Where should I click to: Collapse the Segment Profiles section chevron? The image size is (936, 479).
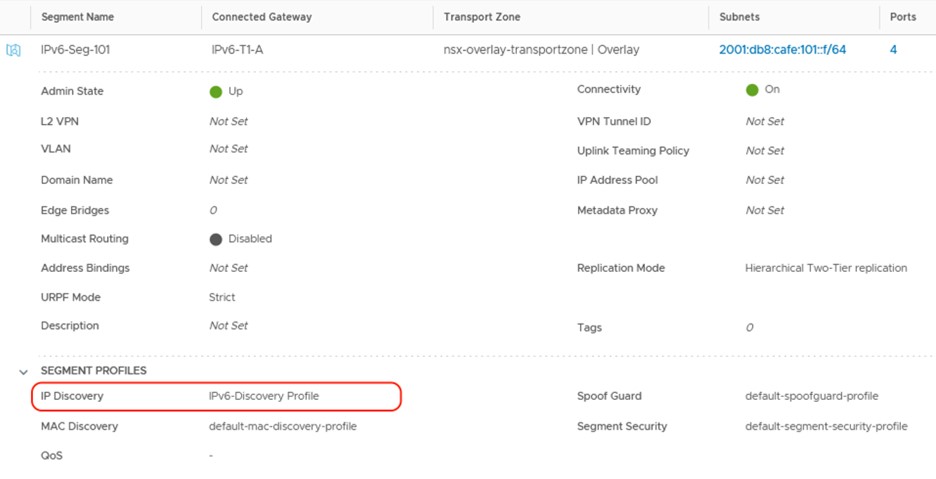click(23, 371)
